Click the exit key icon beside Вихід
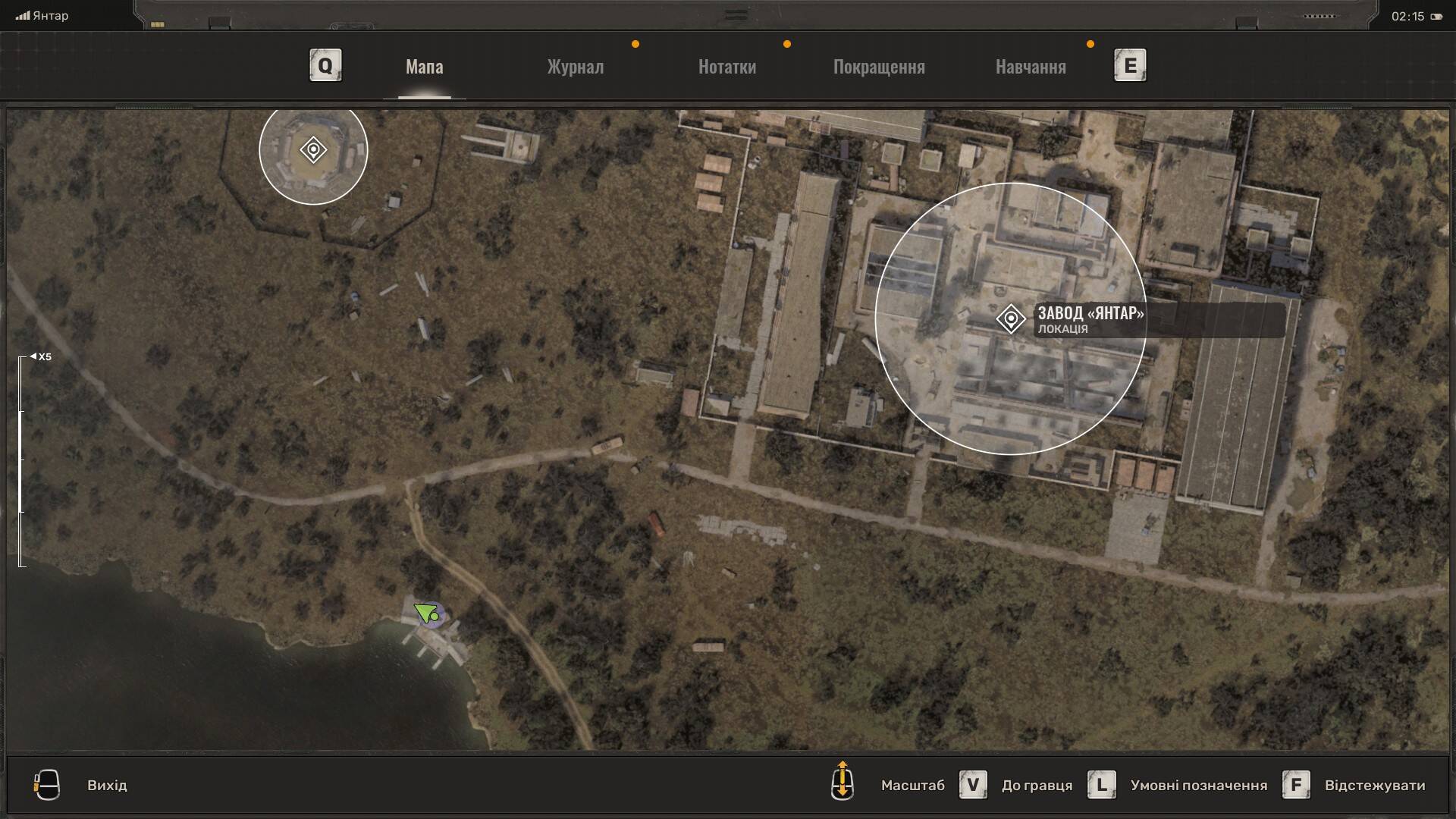Viewport: 1456px width, 819px height. (47, 785)
